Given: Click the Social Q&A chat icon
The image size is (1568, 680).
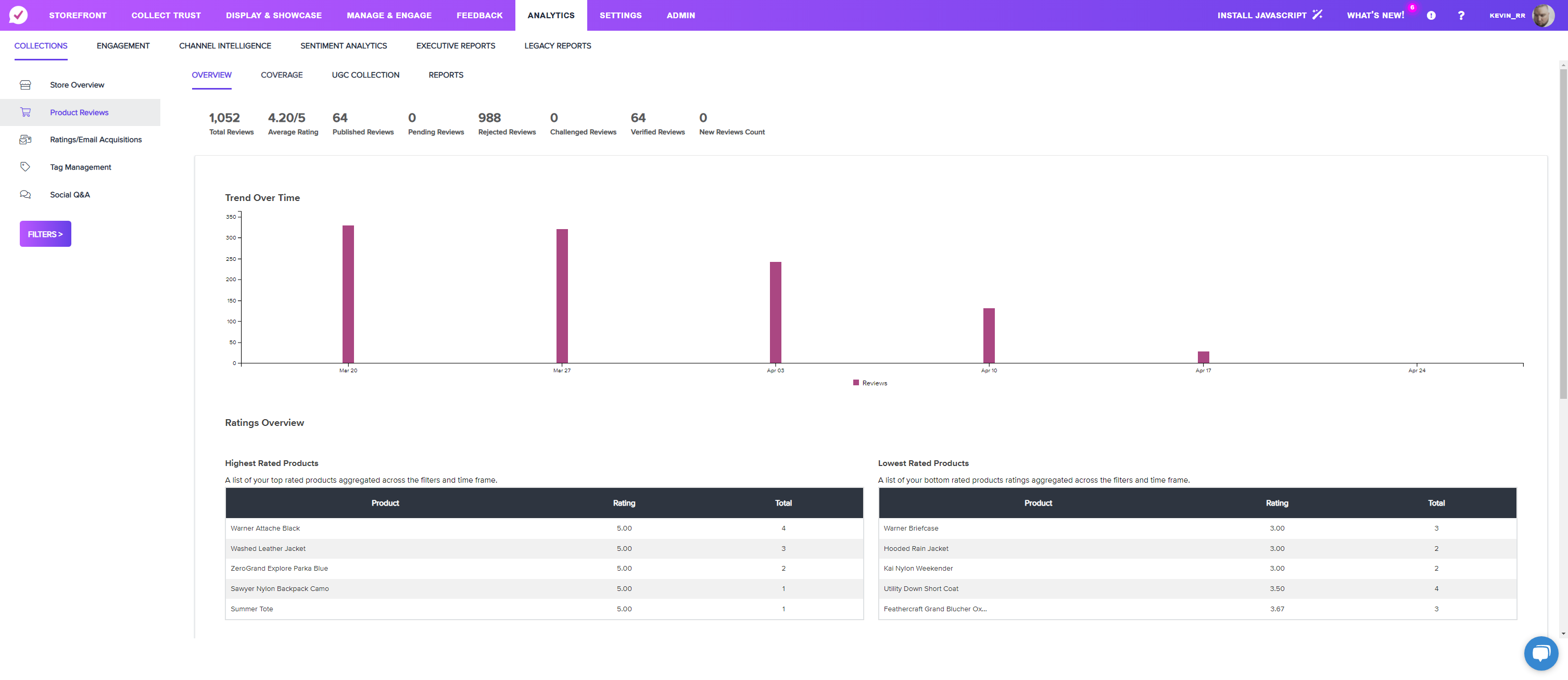Looking at the screenshot, I should [26, 195].
